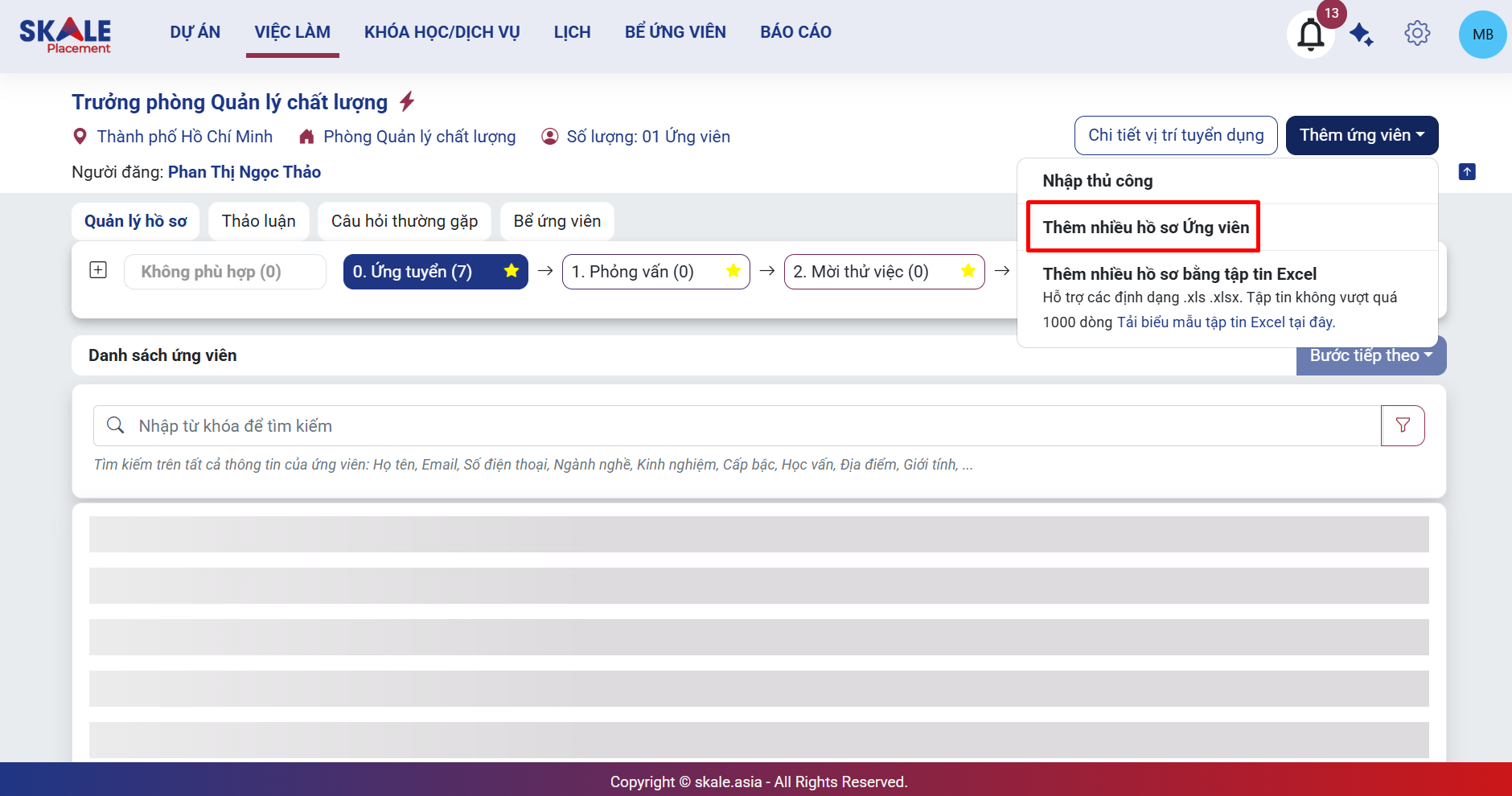Toggle star on Phỏng vấn stage
This screenshot has height=796, width=1512.
pos(733,271)
